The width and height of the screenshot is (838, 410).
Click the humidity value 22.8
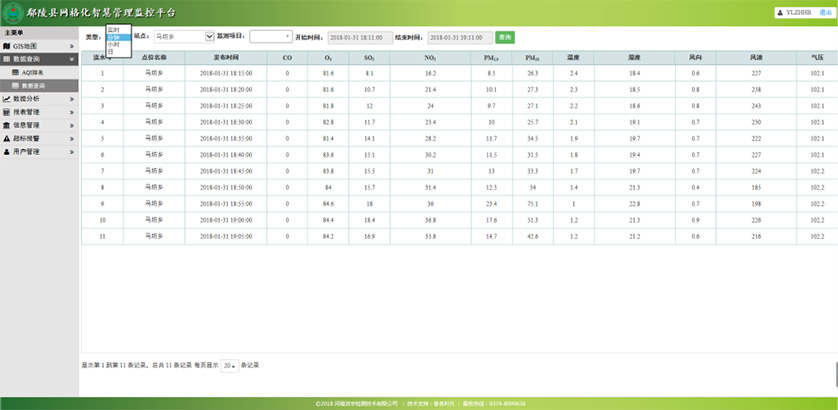[x=634, y=204]
